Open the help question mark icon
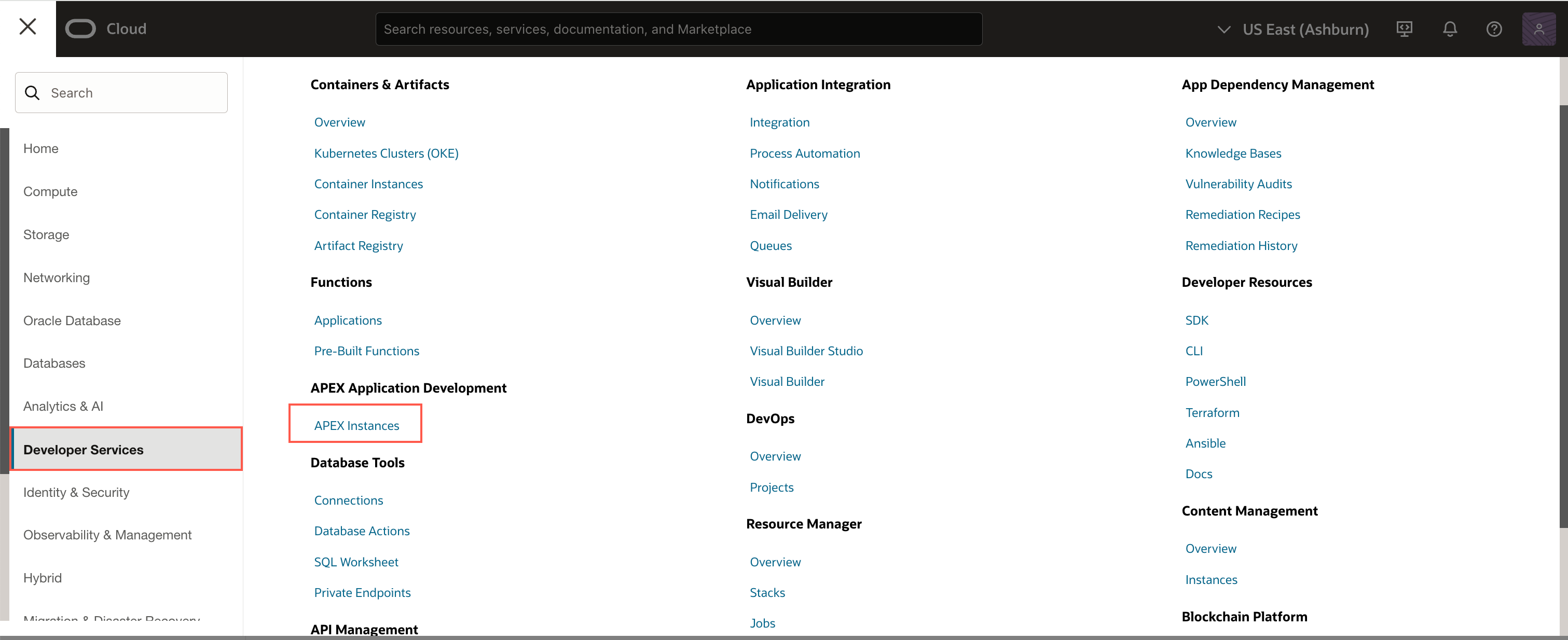This screenshot has width=1568, height=640. click(x=1494, y=29)
